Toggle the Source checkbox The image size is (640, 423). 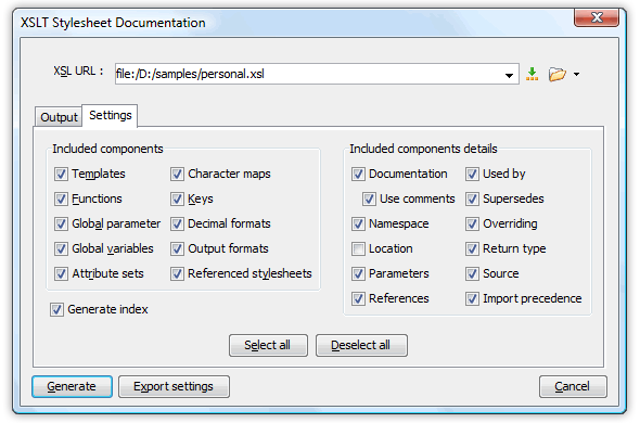point(472,274)
